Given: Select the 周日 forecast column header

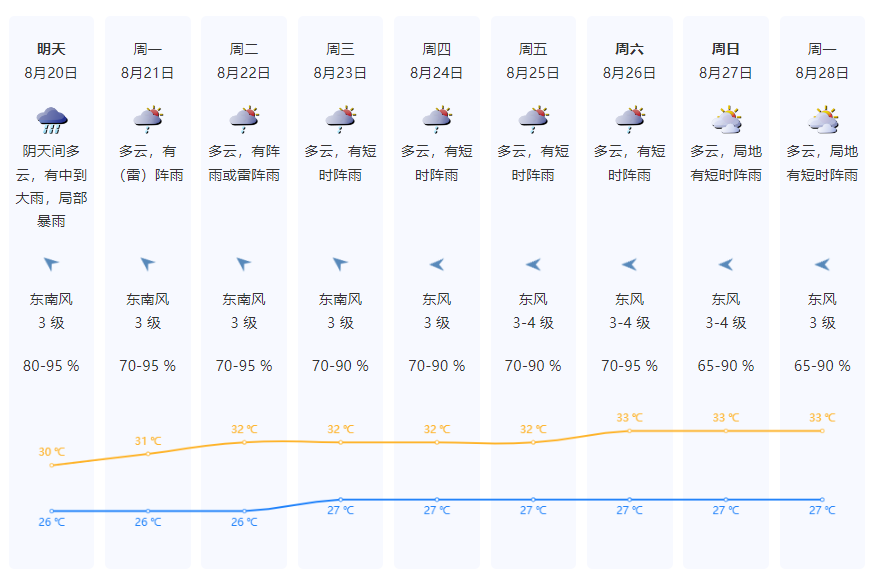Looking at the screenshot, I should pos(726,48).
